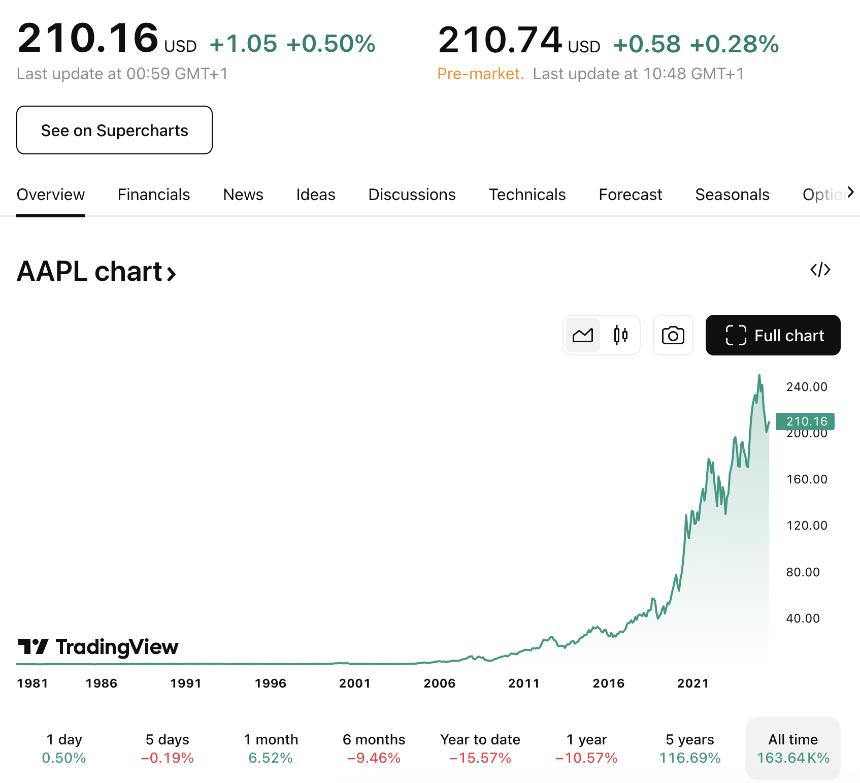Click the TradingView logo on the chart
Image resolution: width=860 pixels, height=783 pixels.
click(x=97, y=647)
